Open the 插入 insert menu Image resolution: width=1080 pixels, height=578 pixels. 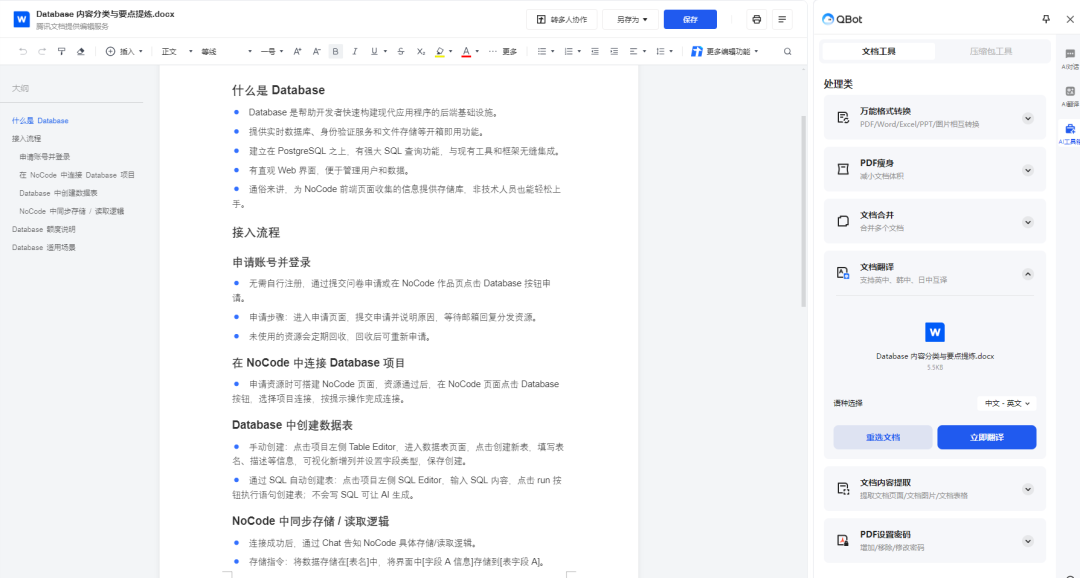[x=124, y=51]
